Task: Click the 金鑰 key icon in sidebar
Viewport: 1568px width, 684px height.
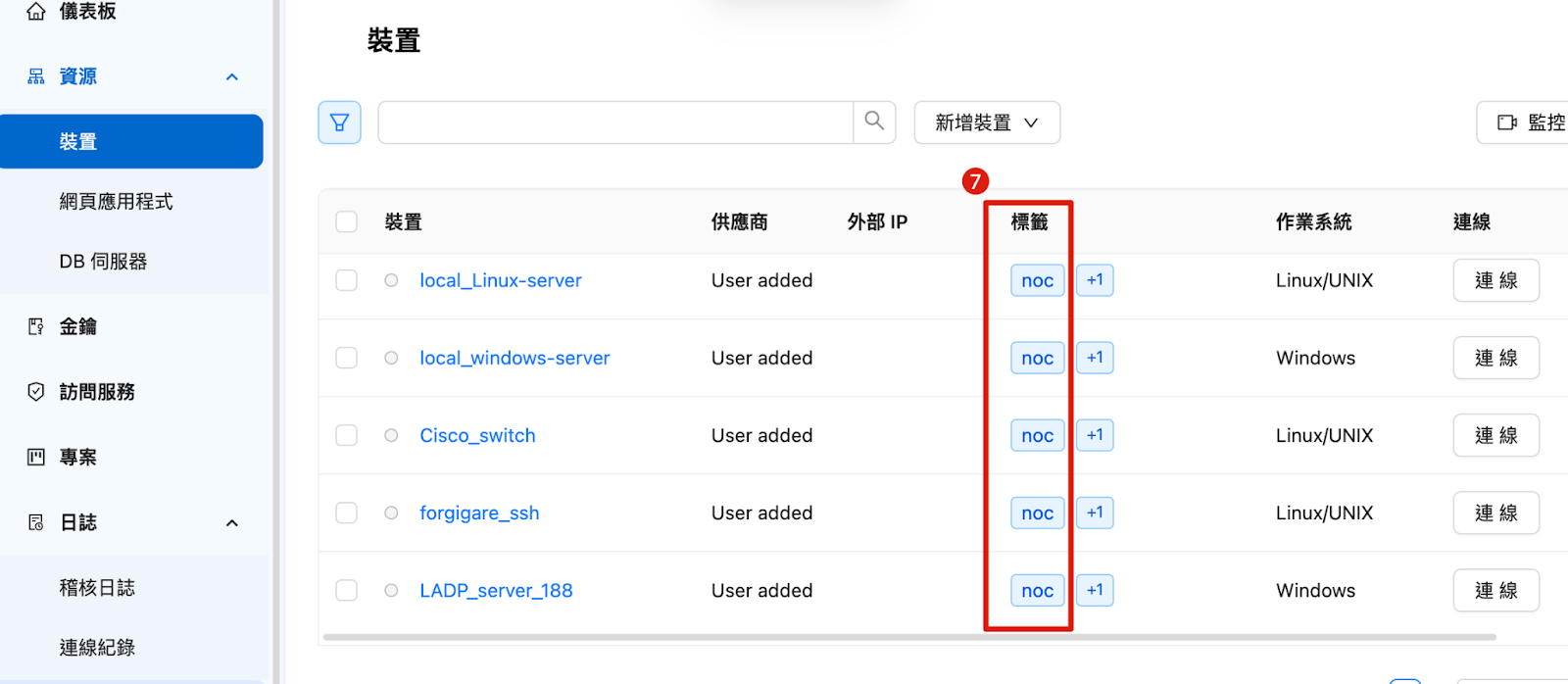Action: pos(36,326)
